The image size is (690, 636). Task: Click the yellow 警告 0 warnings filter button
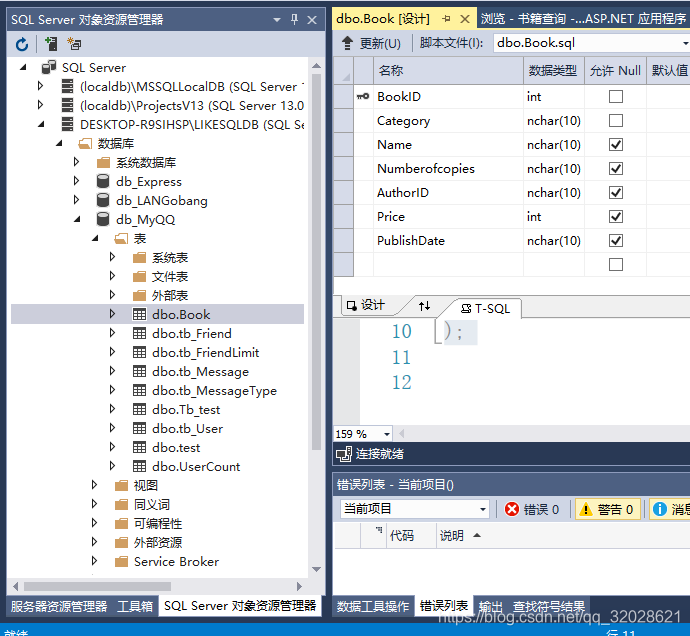click(608, 509)
